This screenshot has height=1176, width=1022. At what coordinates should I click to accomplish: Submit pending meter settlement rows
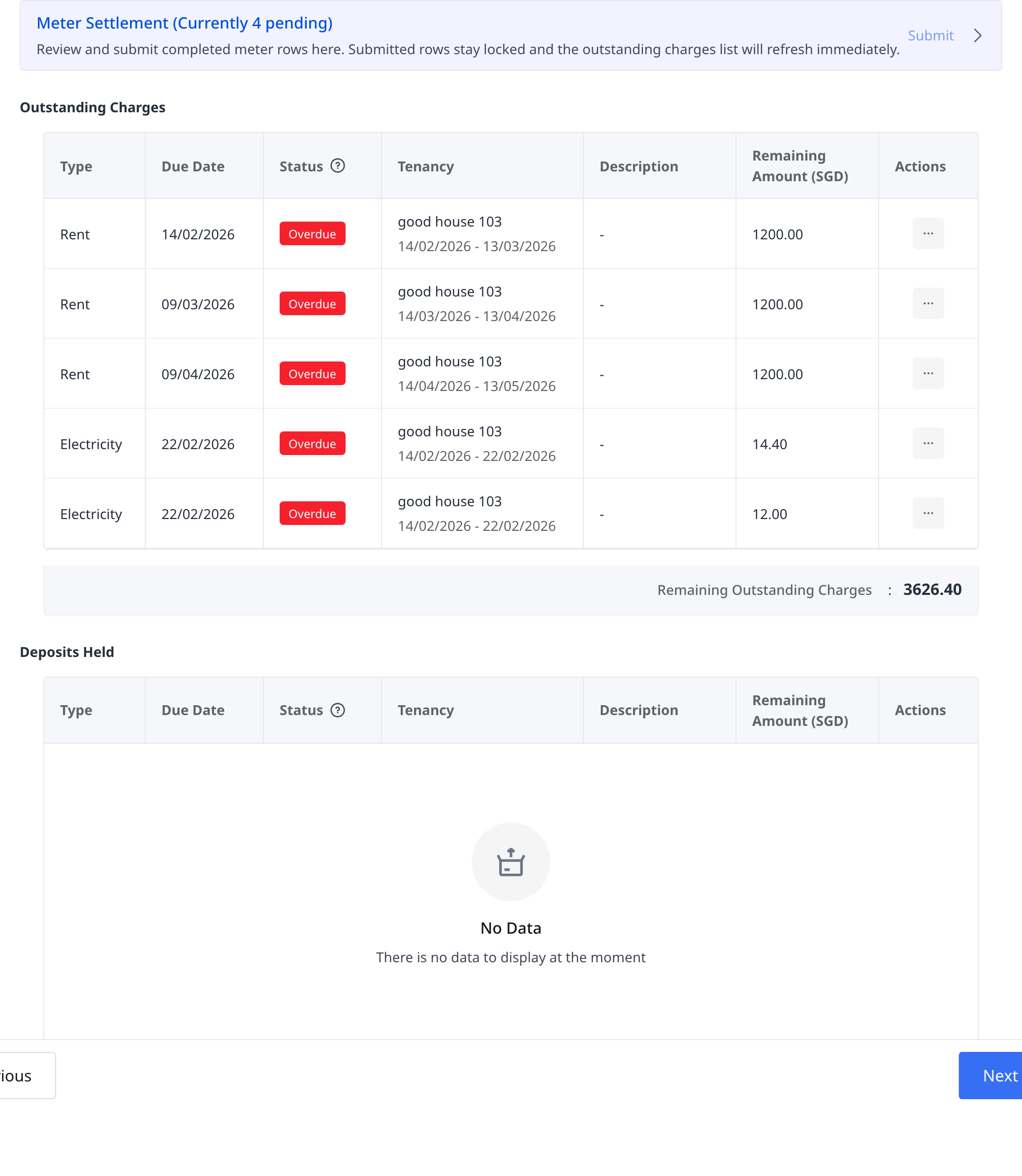click(x=930, y=35)
